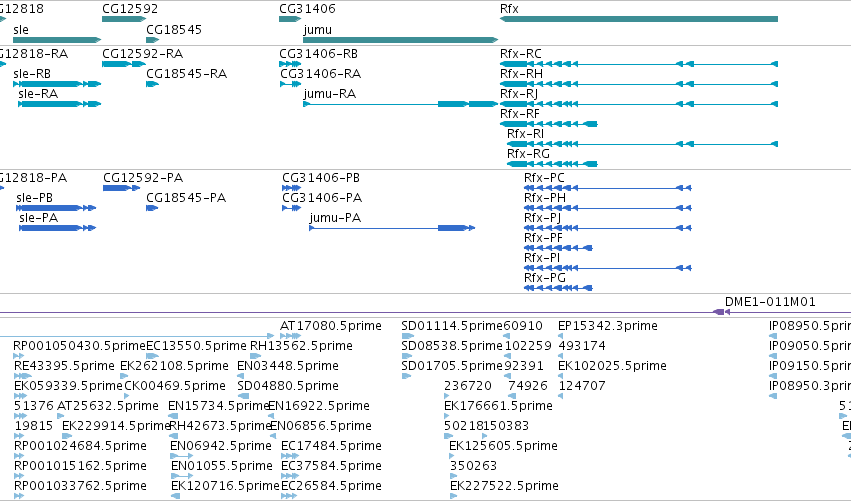Click the SD01705.5prime EST

click(452, 366)
